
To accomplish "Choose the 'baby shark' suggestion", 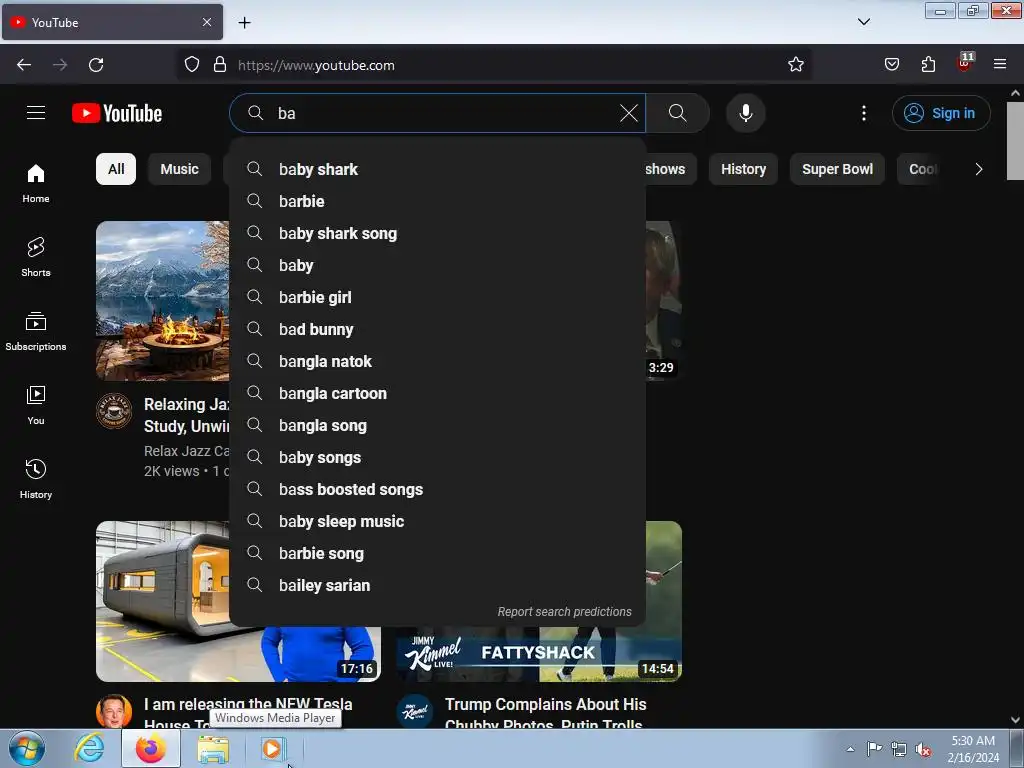I will [438, 169].
